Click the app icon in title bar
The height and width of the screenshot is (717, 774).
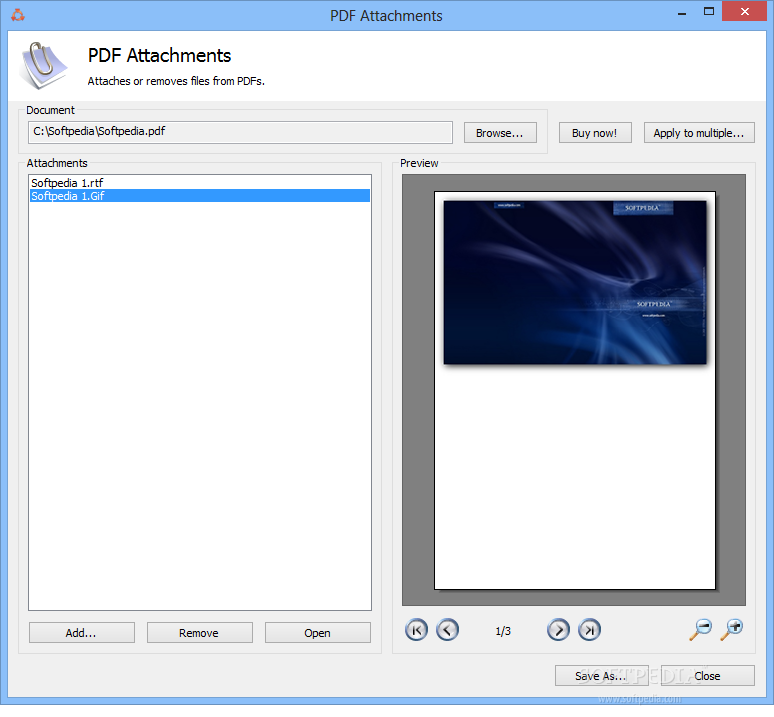(x=18, y=15)
